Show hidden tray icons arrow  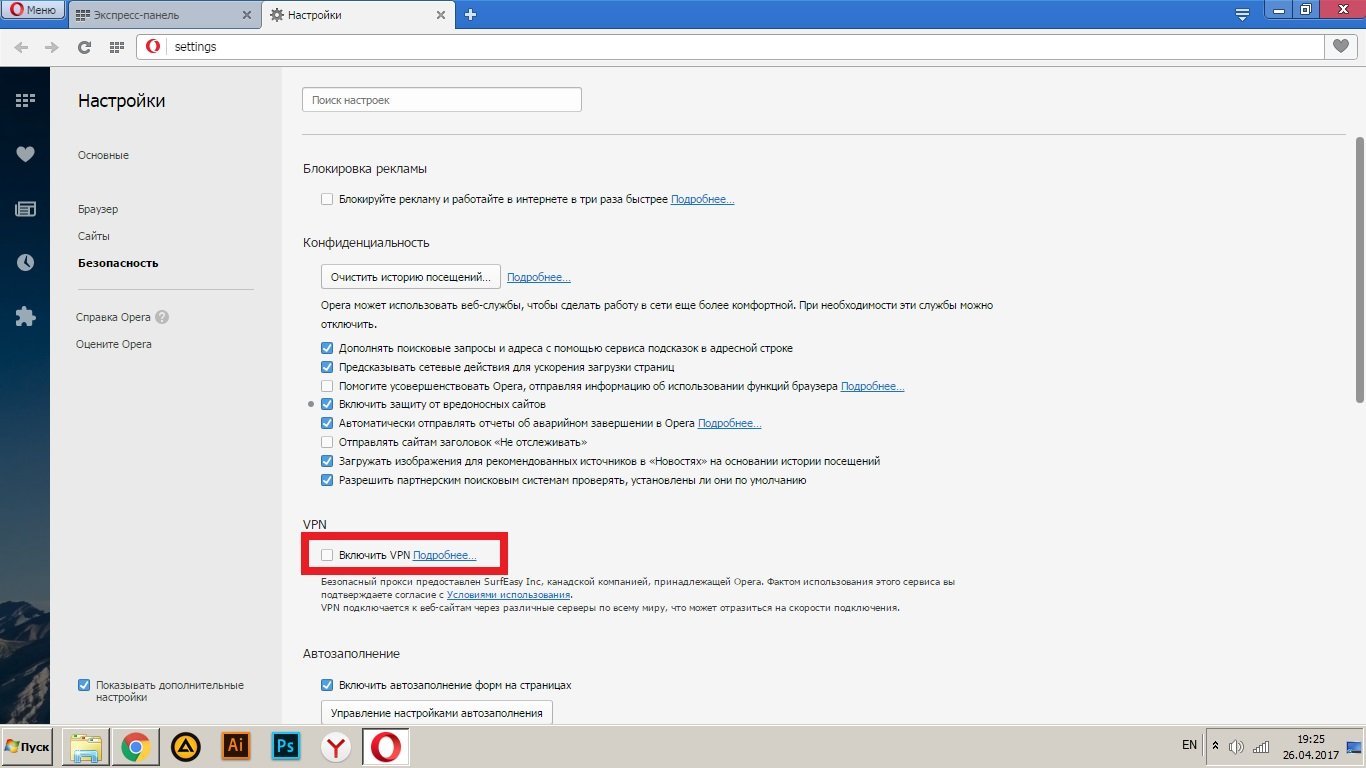coord(1216,746)
